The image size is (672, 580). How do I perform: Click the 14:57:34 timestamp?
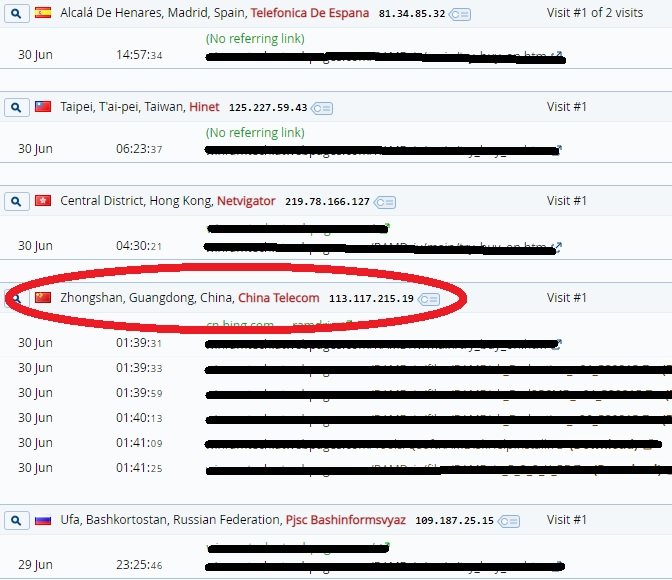(139, 55)
